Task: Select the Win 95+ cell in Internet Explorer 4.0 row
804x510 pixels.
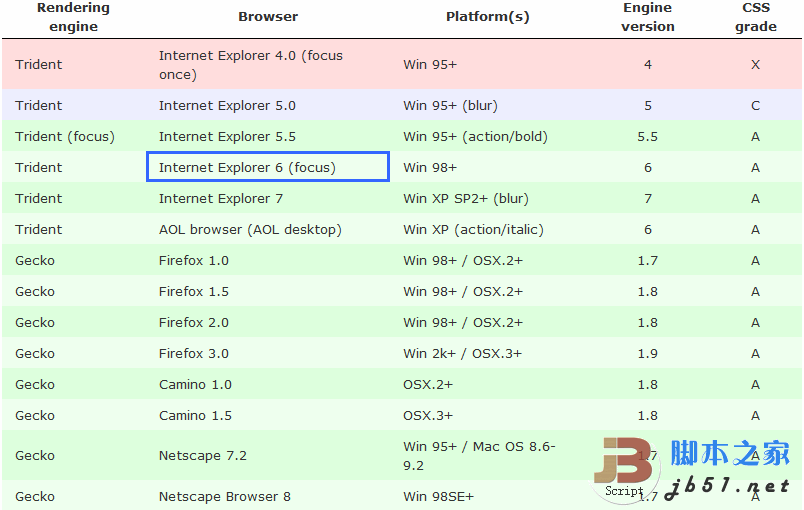Action: point(488,65)
